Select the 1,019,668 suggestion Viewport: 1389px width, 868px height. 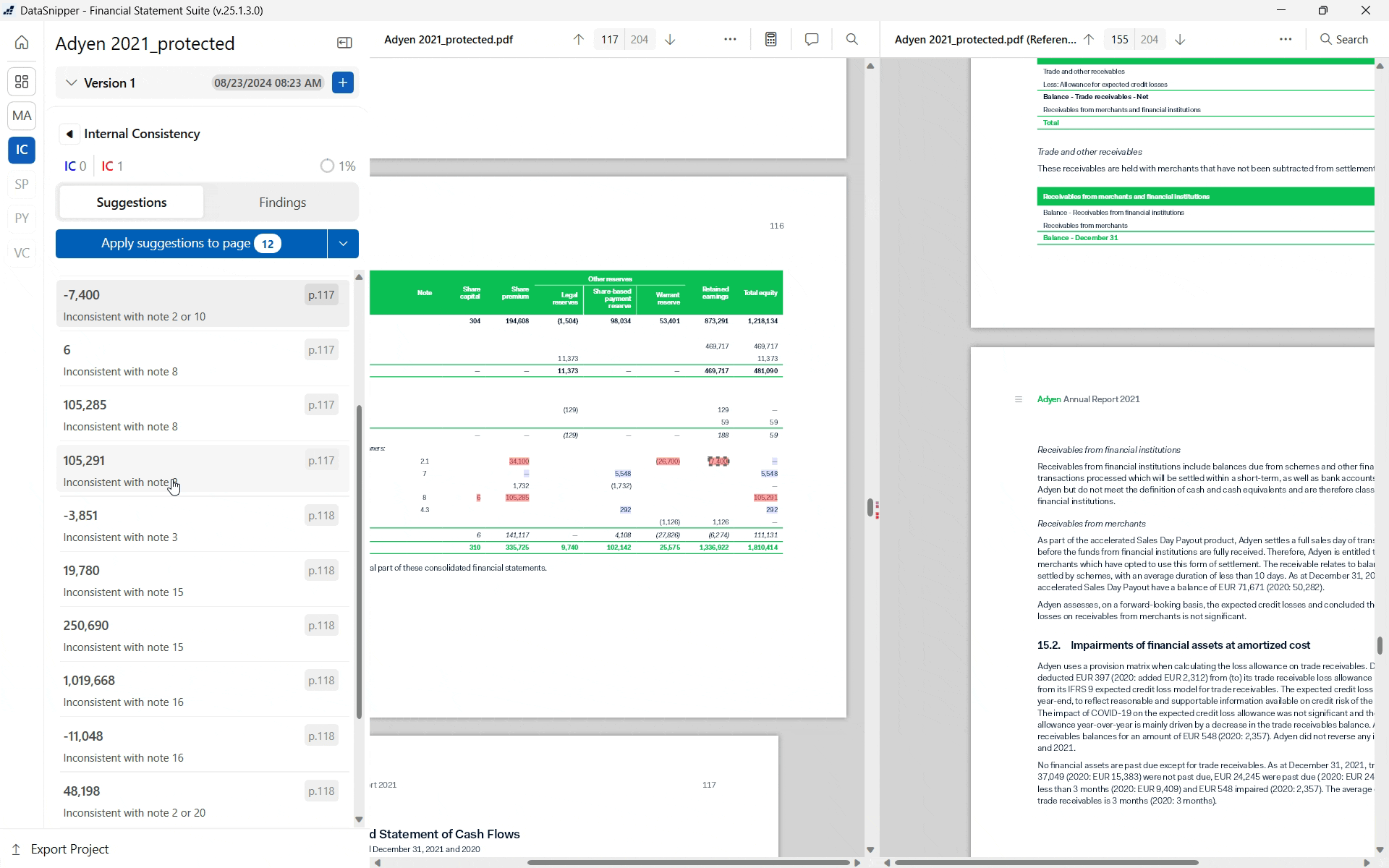point(203,690)
